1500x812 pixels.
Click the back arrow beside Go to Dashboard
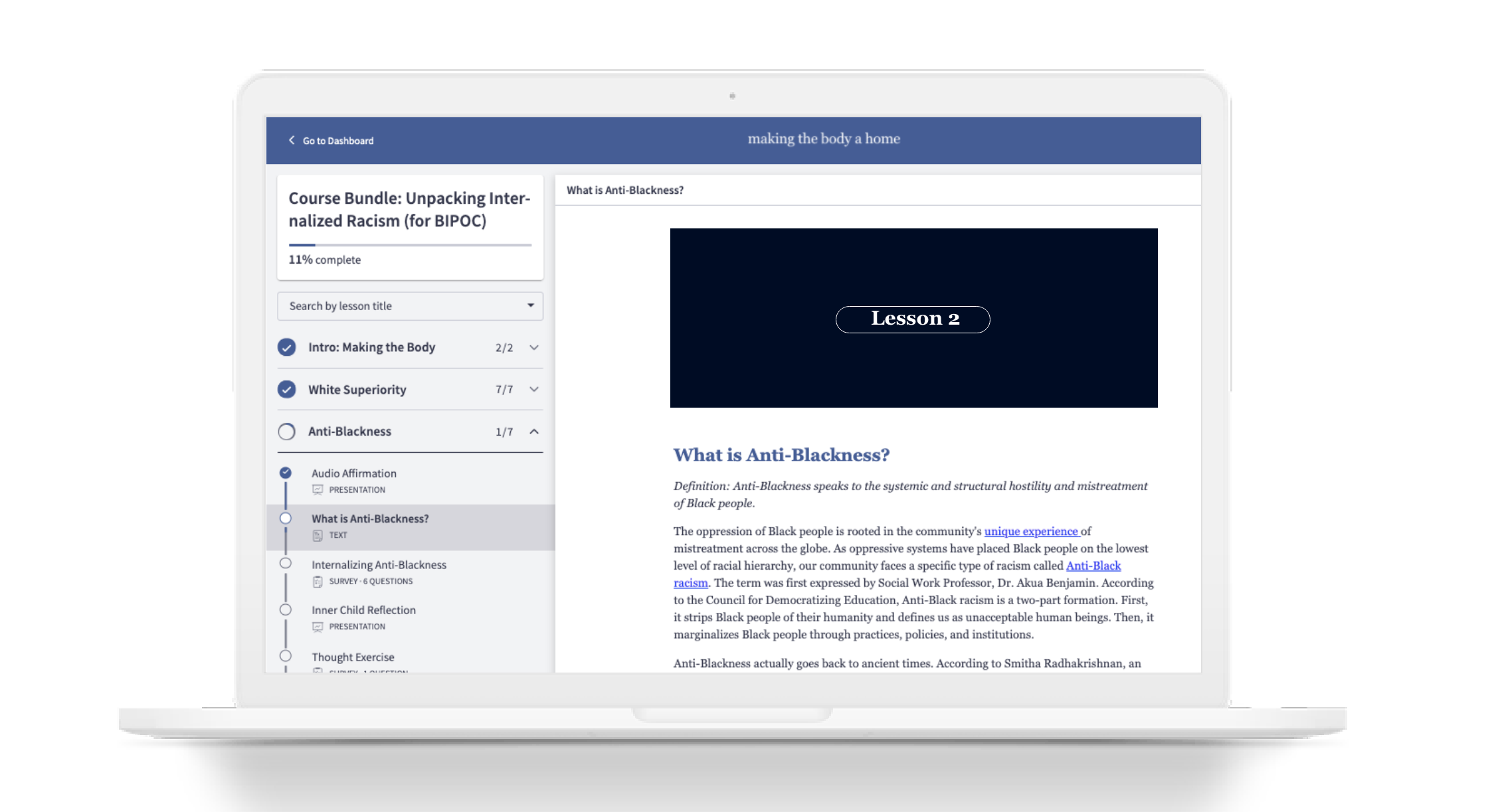click(x=291, y=140)
